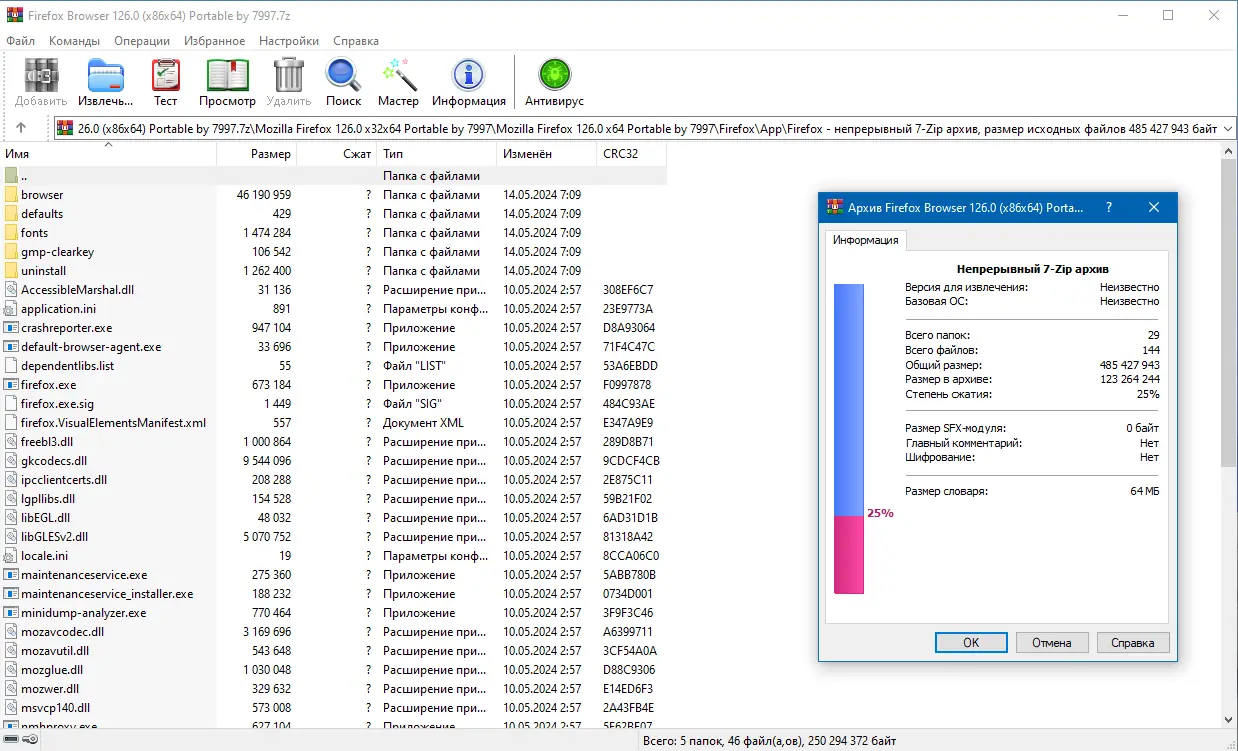Image resolution: width=1238 pixels, height=751 pixels.
Task: Click the scrollbar down arrow
Action: coord(1229,720)
